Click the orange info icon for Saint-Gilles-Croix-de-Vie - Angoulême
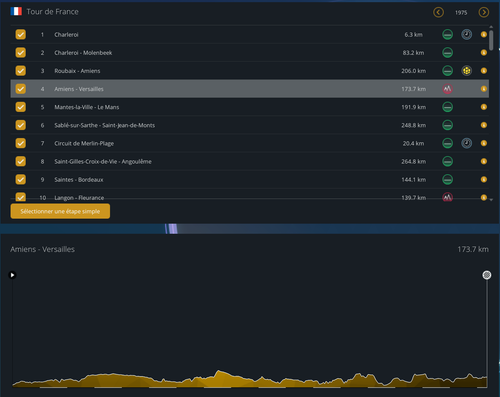The height and width of the screenshot is (397, 500). point(484,161)
